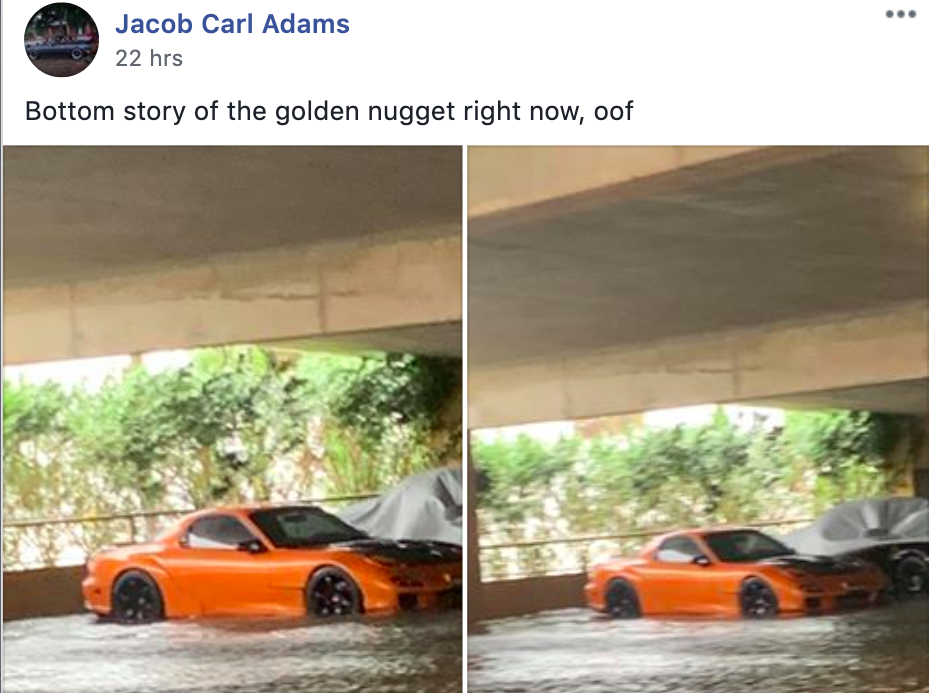Click the green bushes in the left photo

point(232,432)
